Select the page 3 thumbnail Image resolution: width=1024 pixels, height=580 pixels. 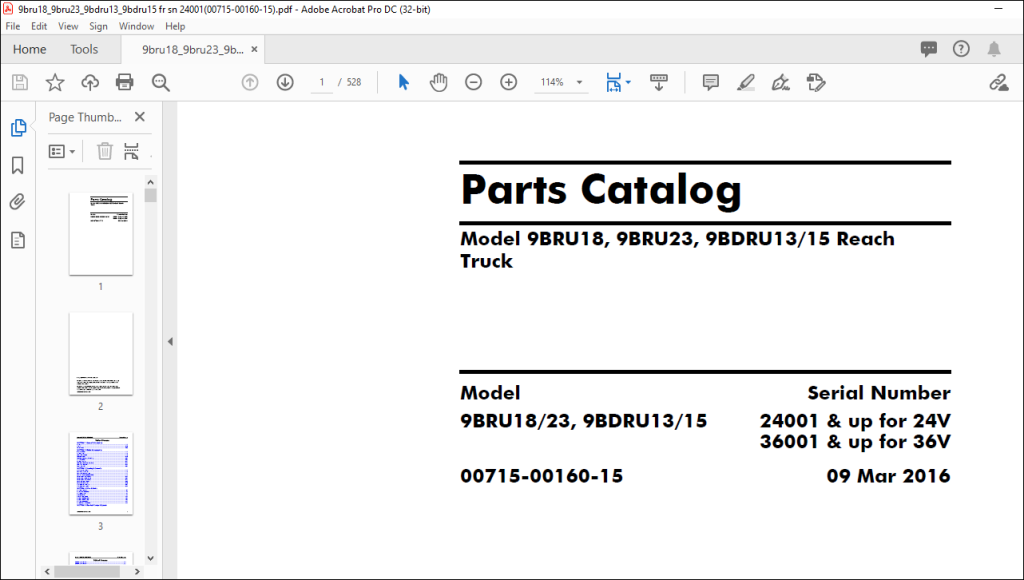[101, 474]
